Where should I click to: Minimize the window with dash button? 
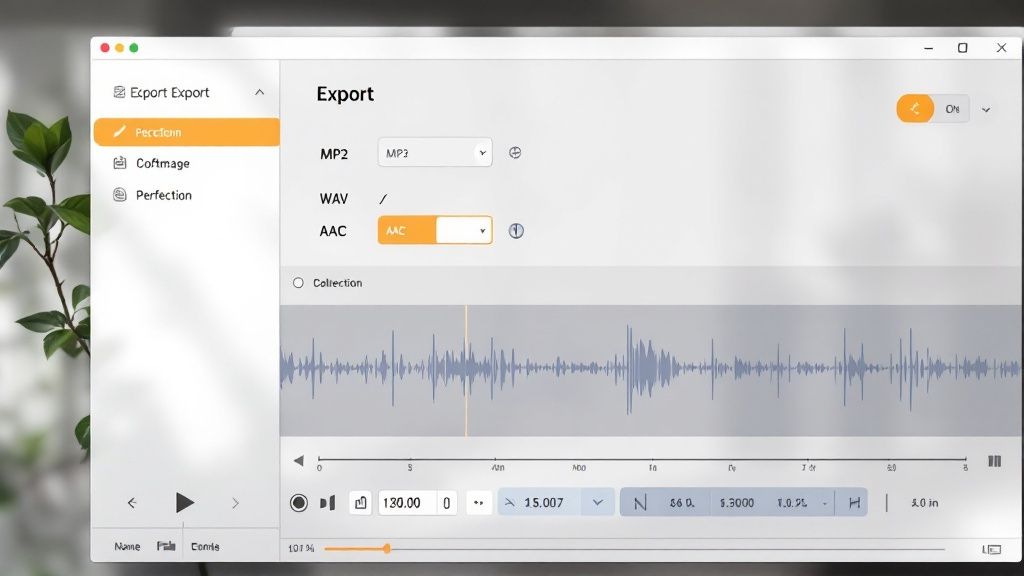pos(929,48)
